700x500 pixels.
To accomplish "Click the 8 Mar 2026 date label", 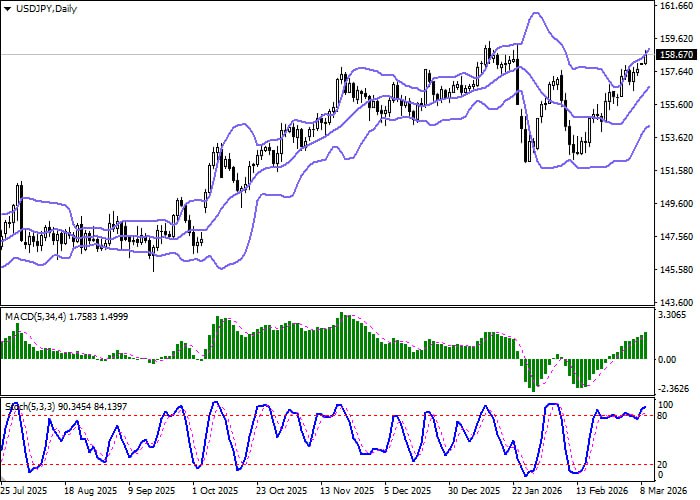I will pos(657,492).
